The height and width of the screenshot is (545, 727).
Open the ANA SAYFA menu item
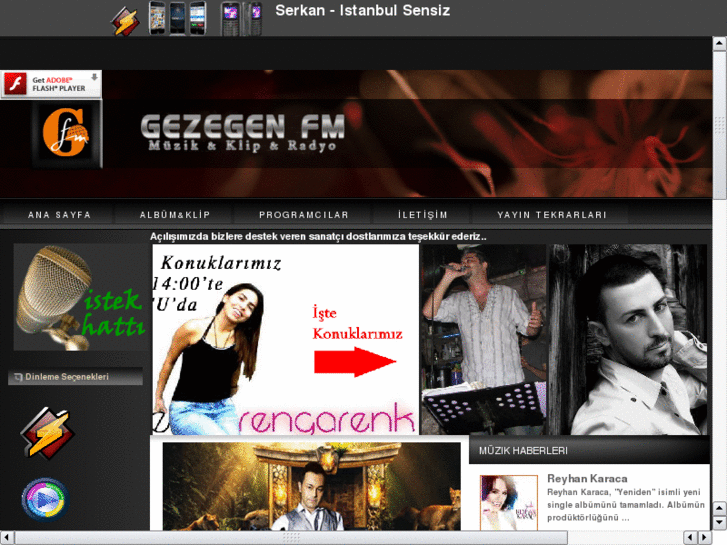59,215
